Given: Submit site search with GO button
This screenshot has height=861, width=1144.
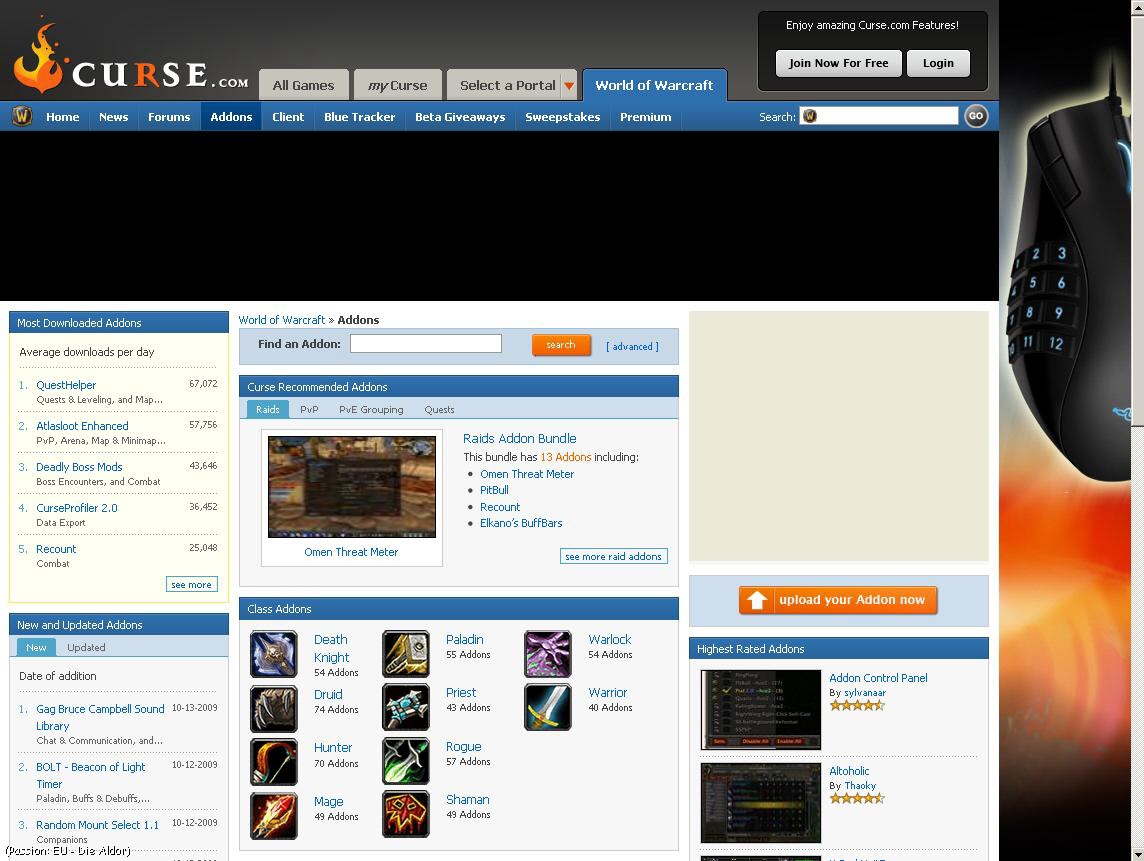Looking at the screenshot, I should pyautogui.click(x=976, y=116).
